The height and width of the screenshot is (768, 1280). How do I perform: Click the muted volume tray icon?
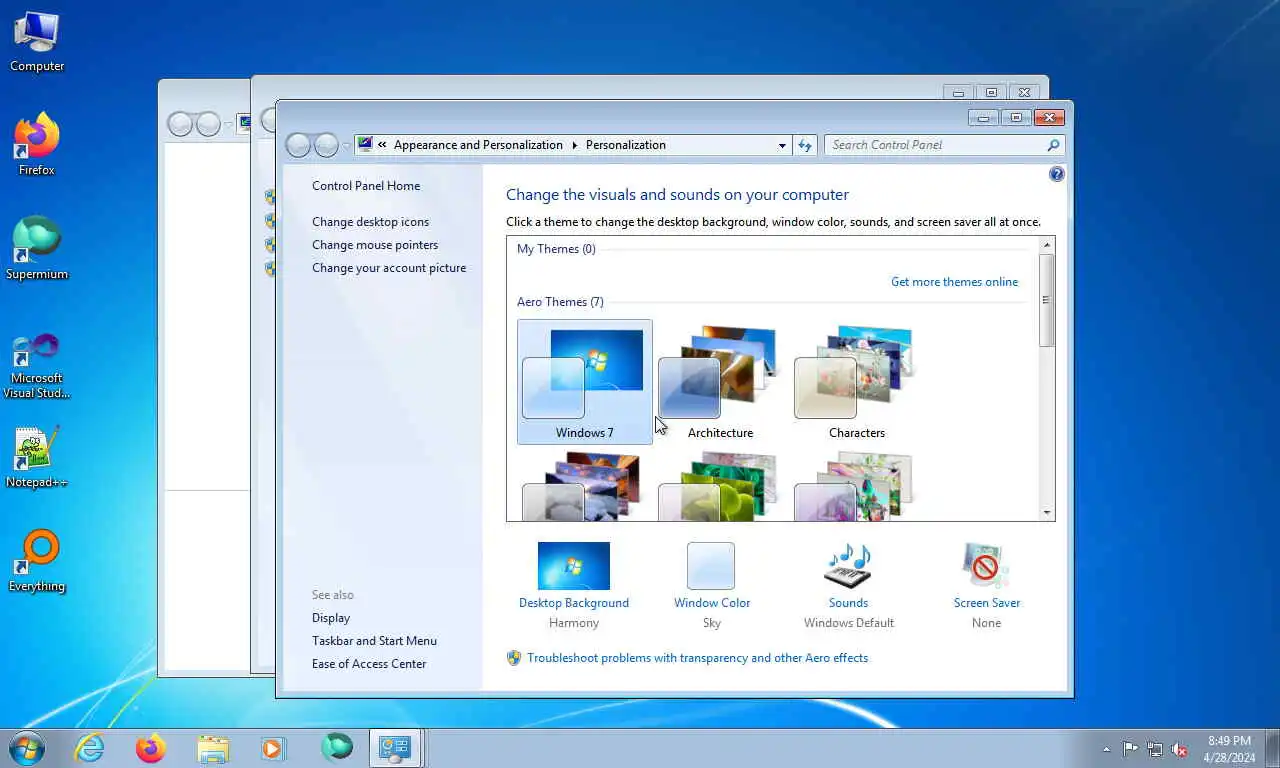coord(1180,749)
